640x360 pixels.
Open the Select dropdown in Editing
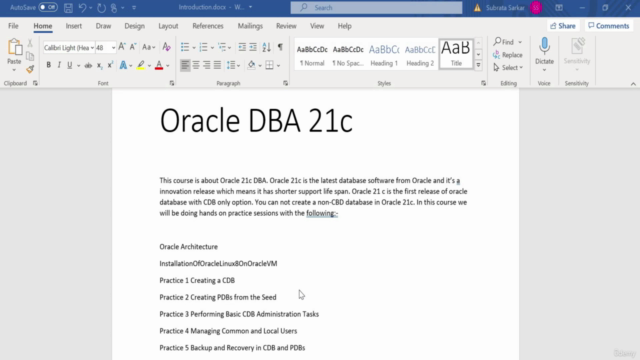pyautogui.click(x=508, y=68)
